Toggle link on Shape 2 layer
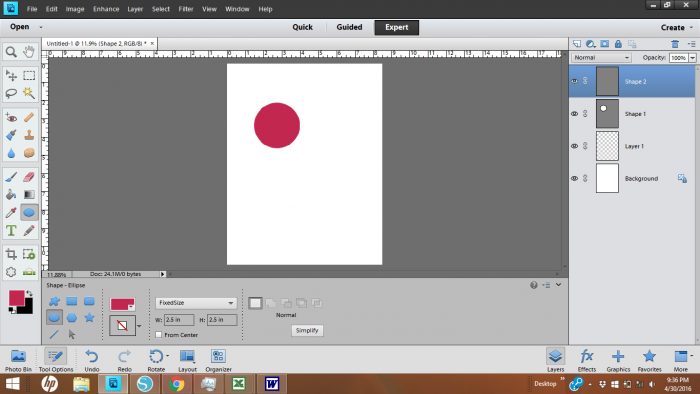The width and height of the screenshot is (700, 394). click(x=585, y=81)
